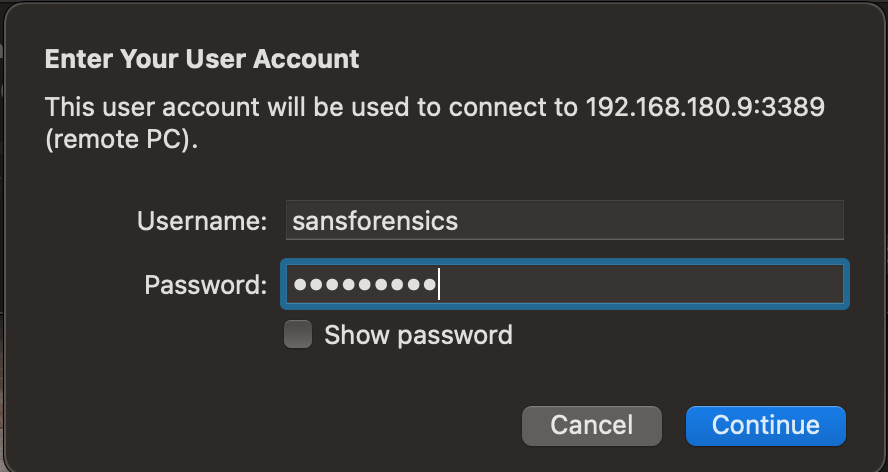888x472 pixels.
Task: Place cursor after the last password dot
Action: click(440, 285)
